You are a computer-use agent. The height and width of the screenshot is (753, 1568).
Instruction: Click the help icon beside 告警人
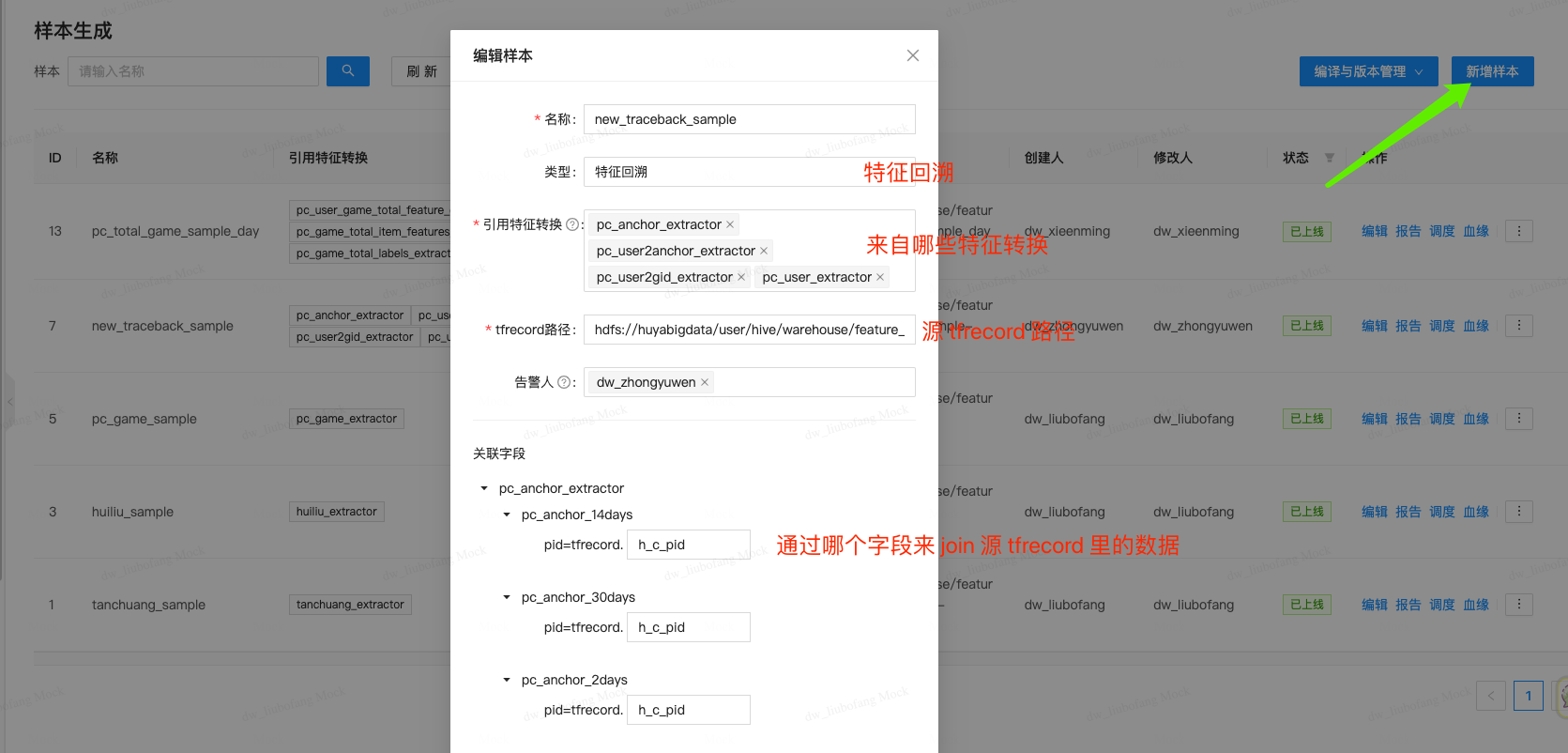564,382
